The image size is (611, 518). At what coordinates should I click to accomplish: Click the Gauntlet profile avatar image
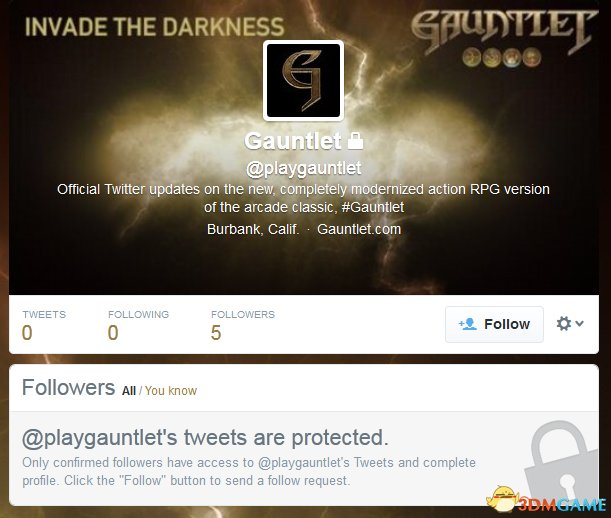(x=303, y=80)
